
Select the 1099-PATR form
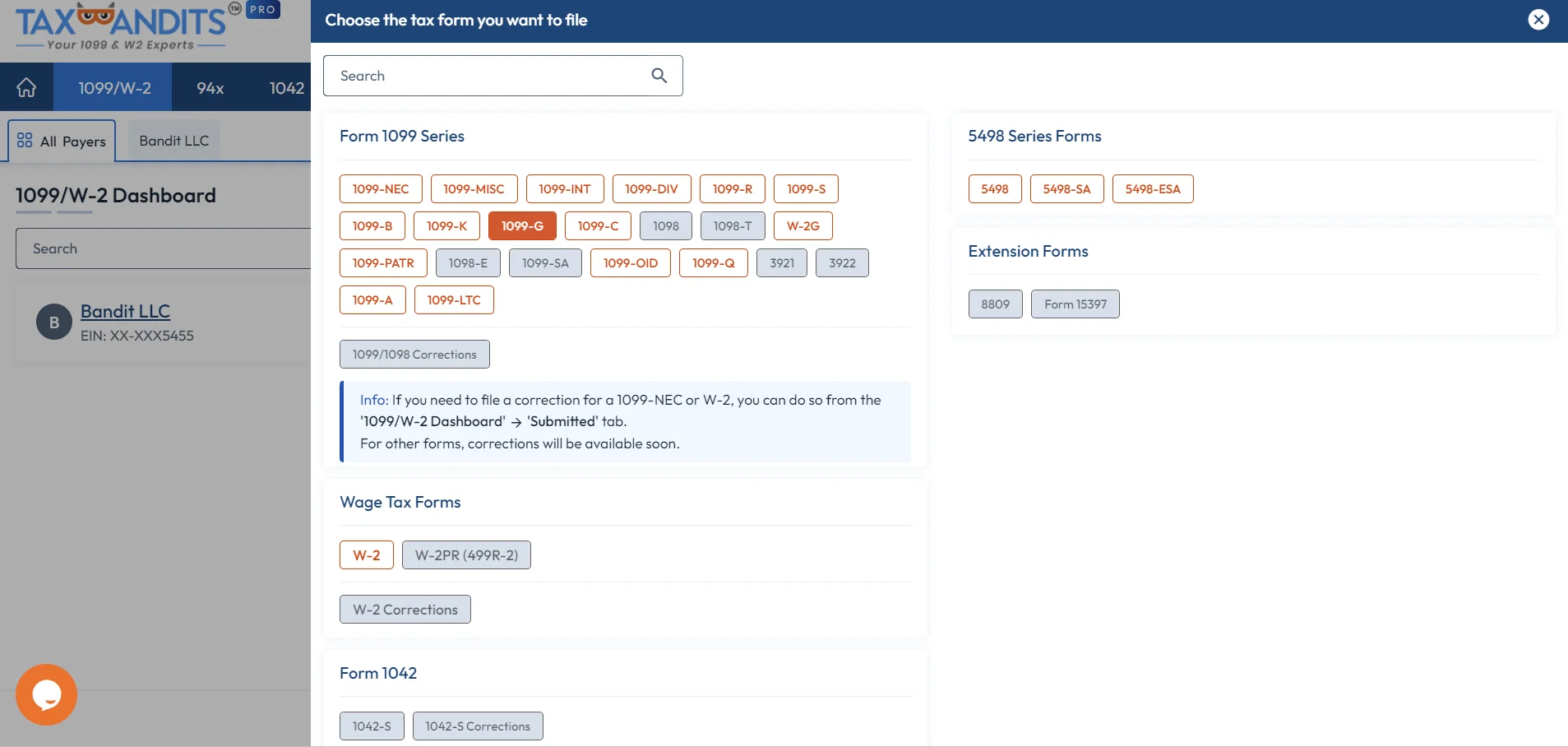(x=383, y=262)
